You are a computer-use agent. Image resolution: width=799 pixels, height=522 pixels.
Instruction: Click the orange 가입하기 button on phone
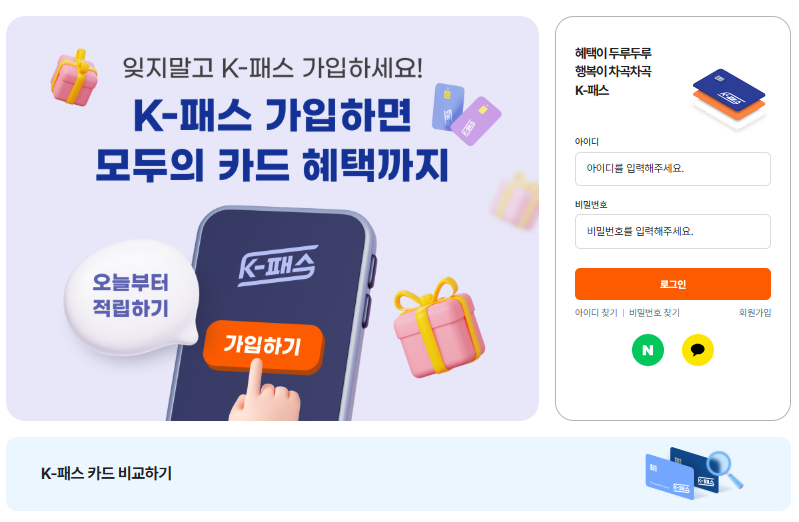click(263, 346)
